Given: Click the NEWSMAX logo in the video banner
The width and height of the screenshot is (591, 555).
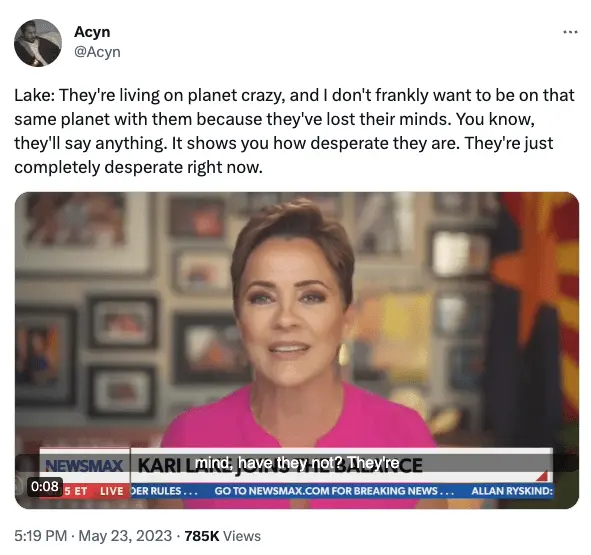Looking at the screenshot, I should pyautogui.click(x=84, y=465).
